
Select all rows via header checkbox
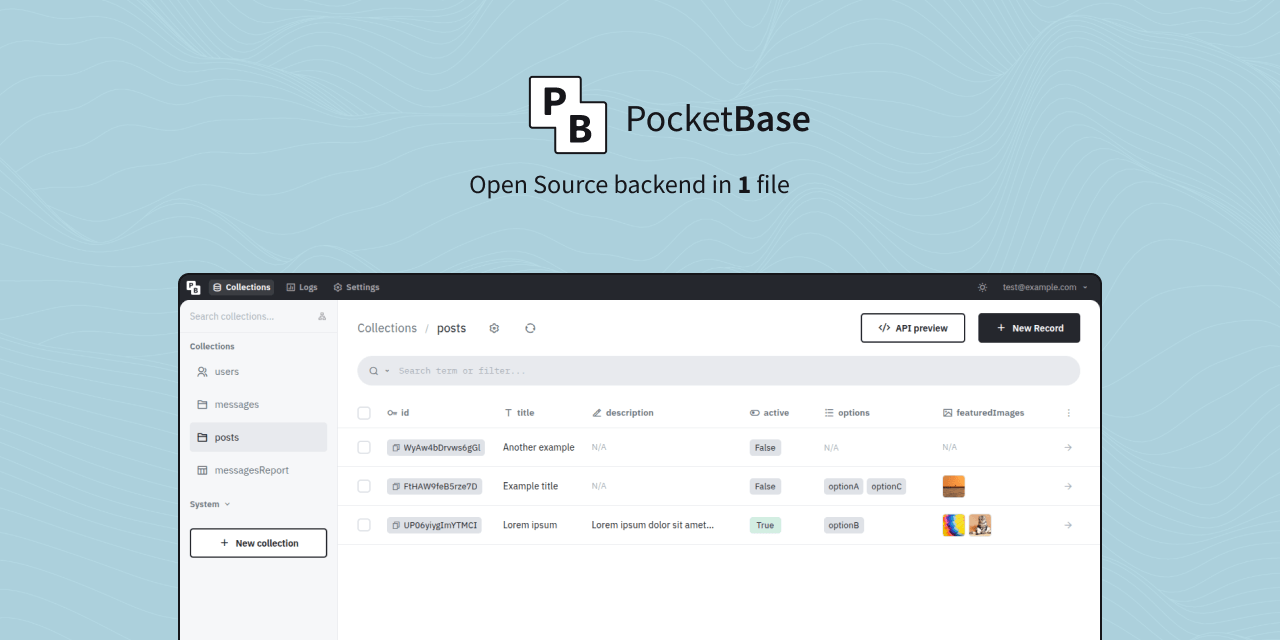pos(364,412)
